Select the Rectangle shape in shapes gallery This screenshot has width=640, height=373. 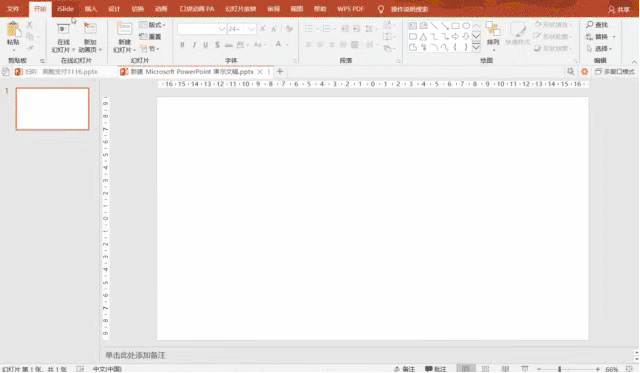tap(455, 26)
